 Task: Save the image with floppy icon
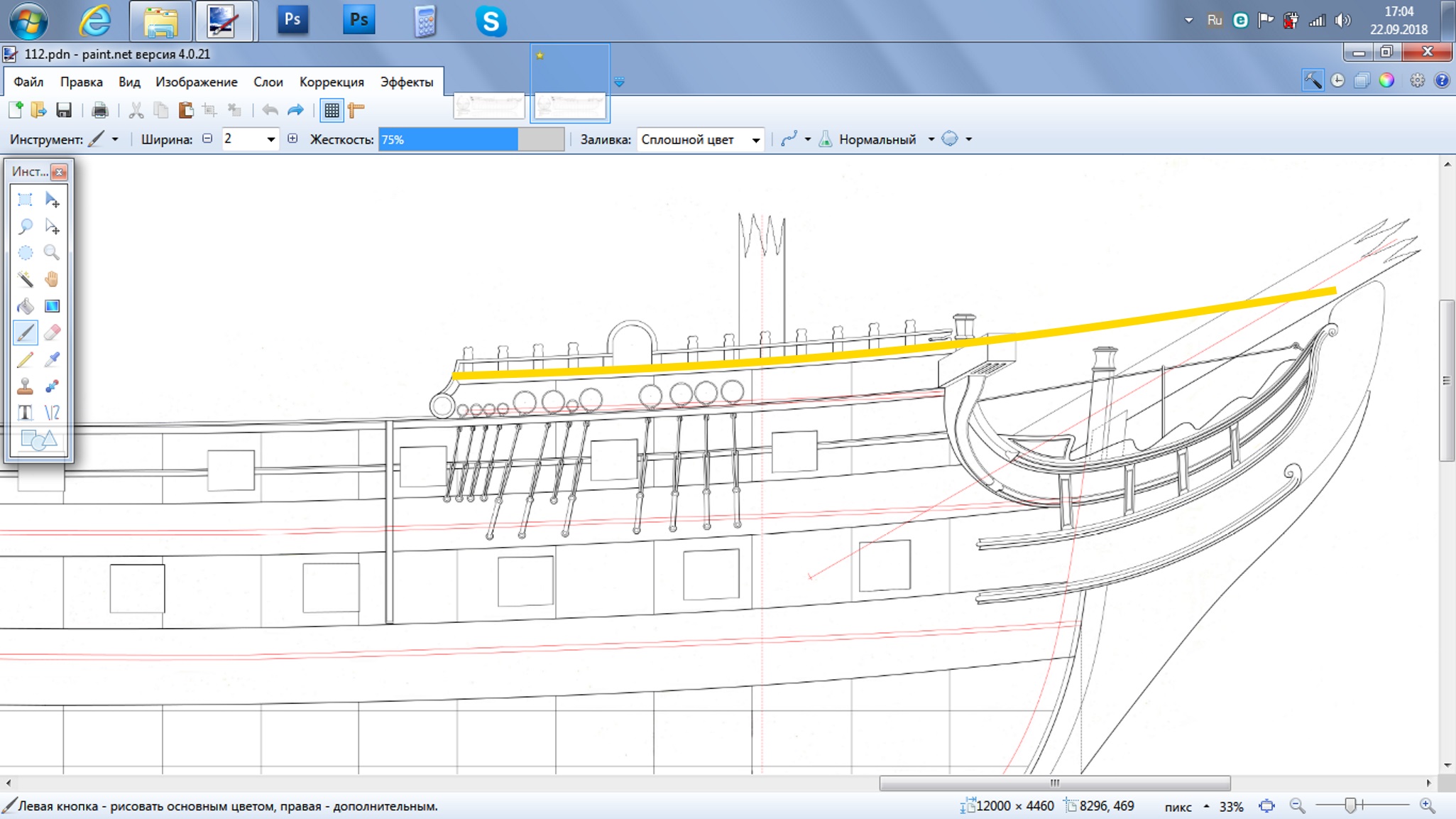pos(64,110)
